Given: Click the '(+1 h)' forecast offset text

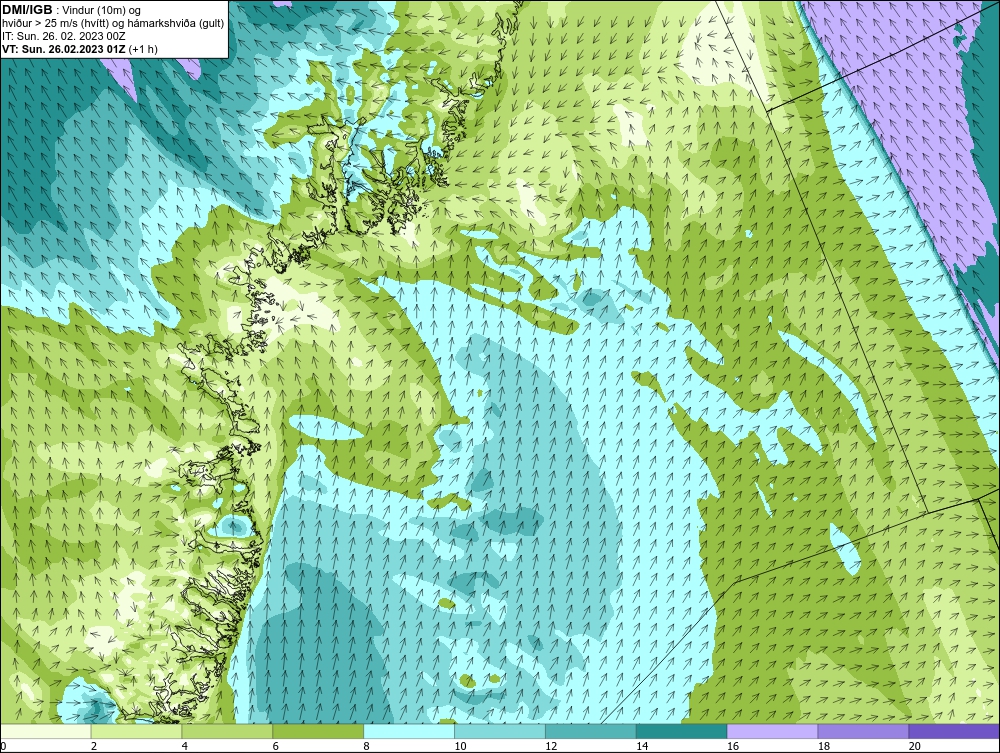Looking at the screenshot, I should 143,49.
